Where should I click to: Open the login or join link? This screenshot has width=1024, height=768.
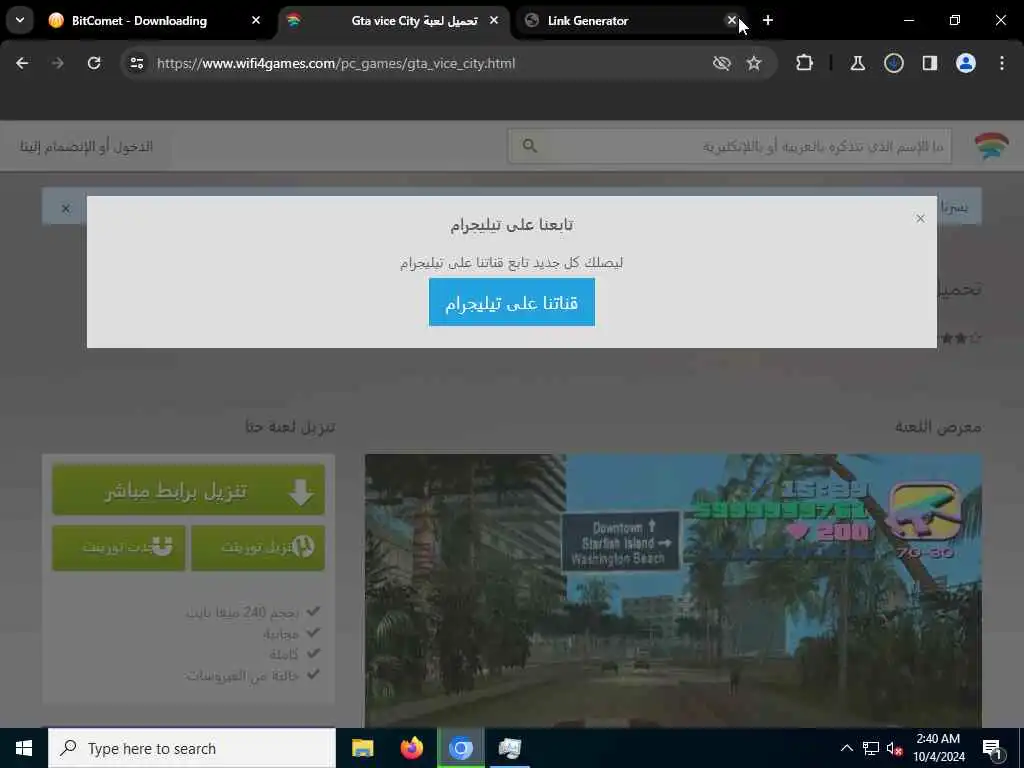pos(86,146)
